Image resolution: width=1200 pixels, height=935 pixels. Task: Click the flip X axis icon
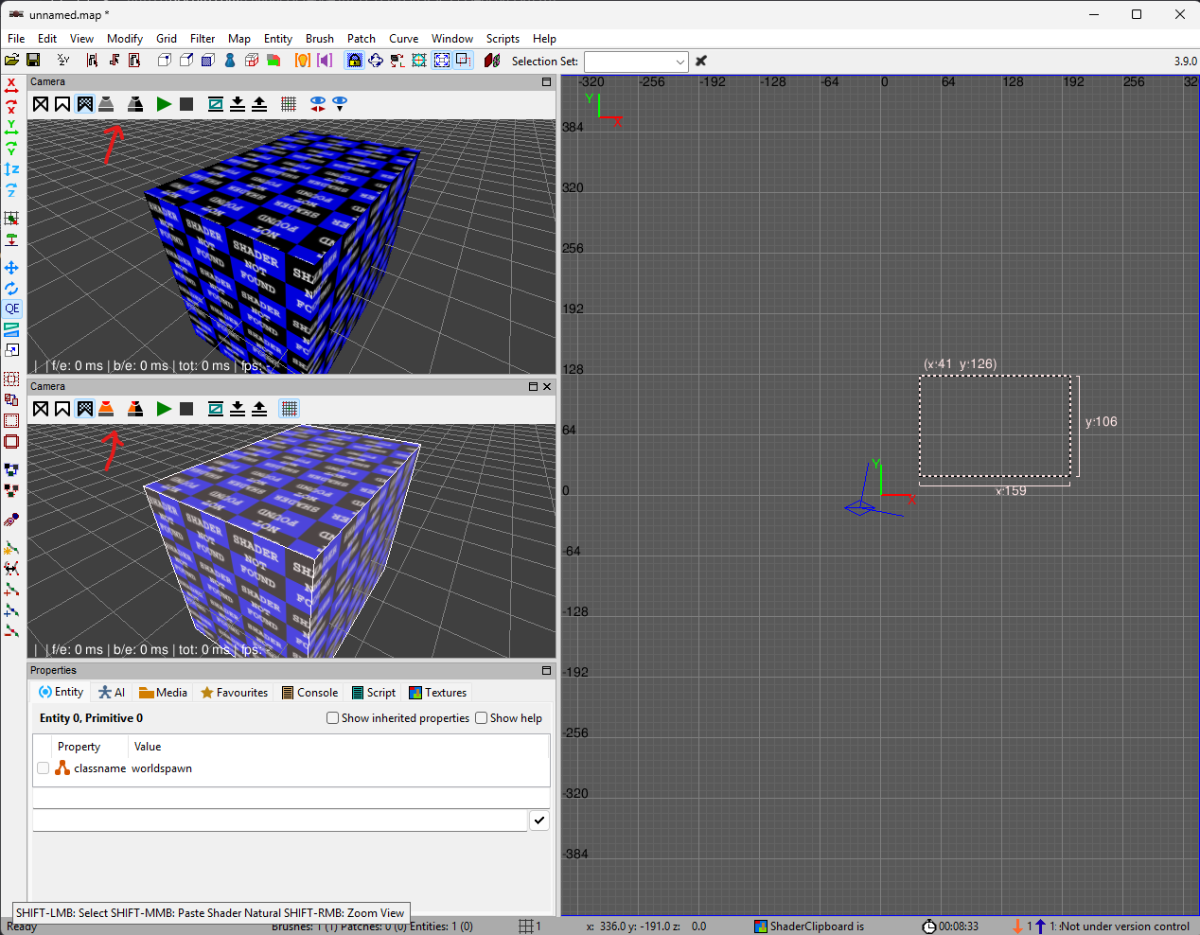12,84
